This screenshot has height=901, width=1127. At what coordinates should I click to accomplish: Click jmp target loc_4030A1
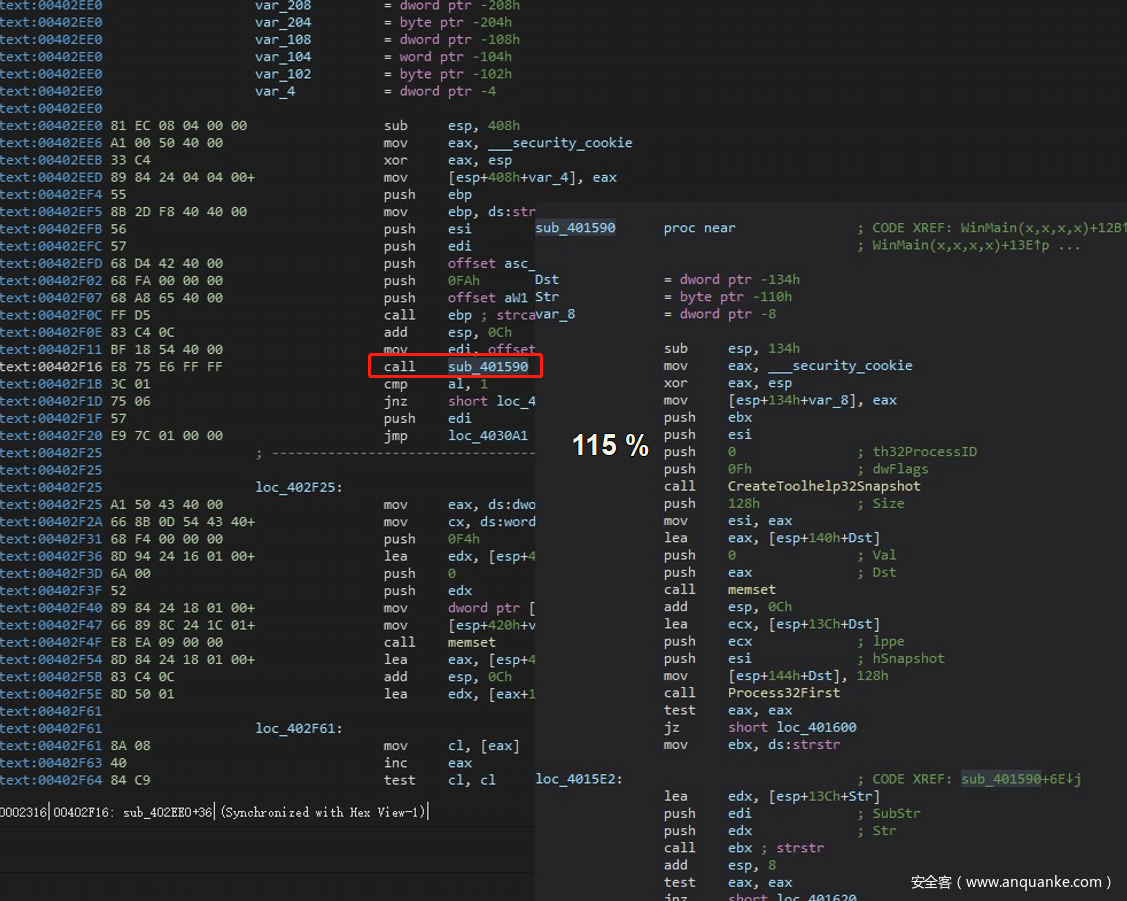point(487,435)
